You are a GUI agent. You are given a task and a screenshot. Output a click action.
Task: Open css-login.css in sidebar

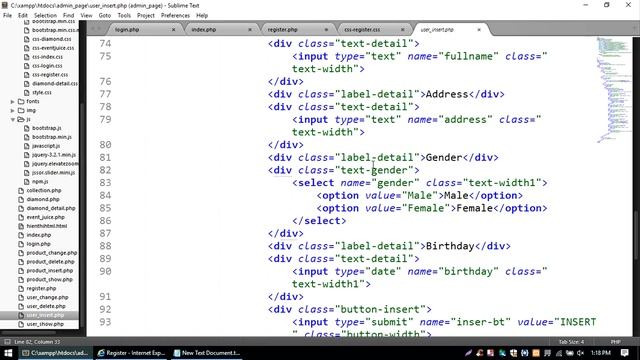click(47, 66)
